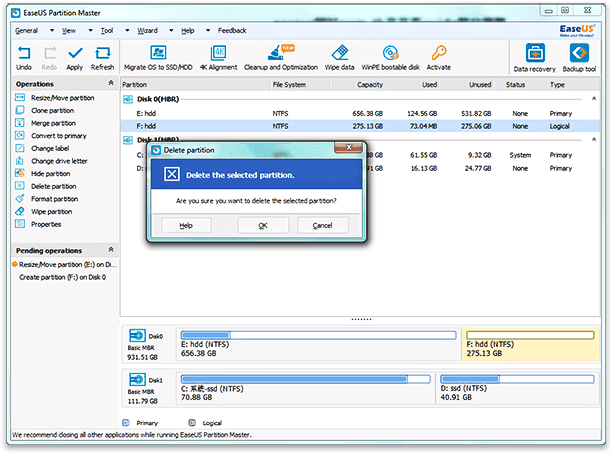Apply pending operations with the Apply checkmark
The height and width of the screenshot is (455, 613).
click(x=75, y=58)
